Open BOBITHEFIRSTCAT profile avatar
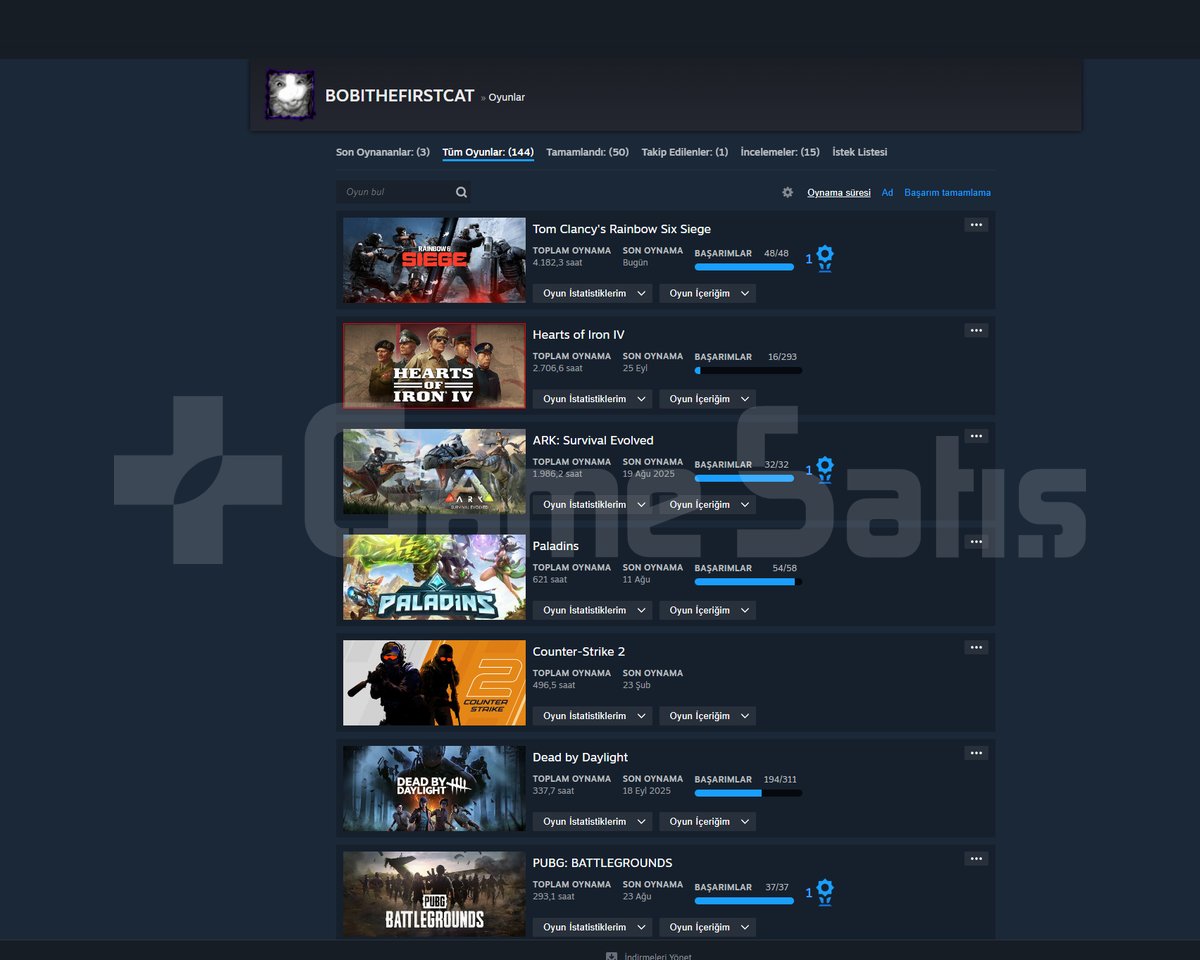 click(290, 95)
